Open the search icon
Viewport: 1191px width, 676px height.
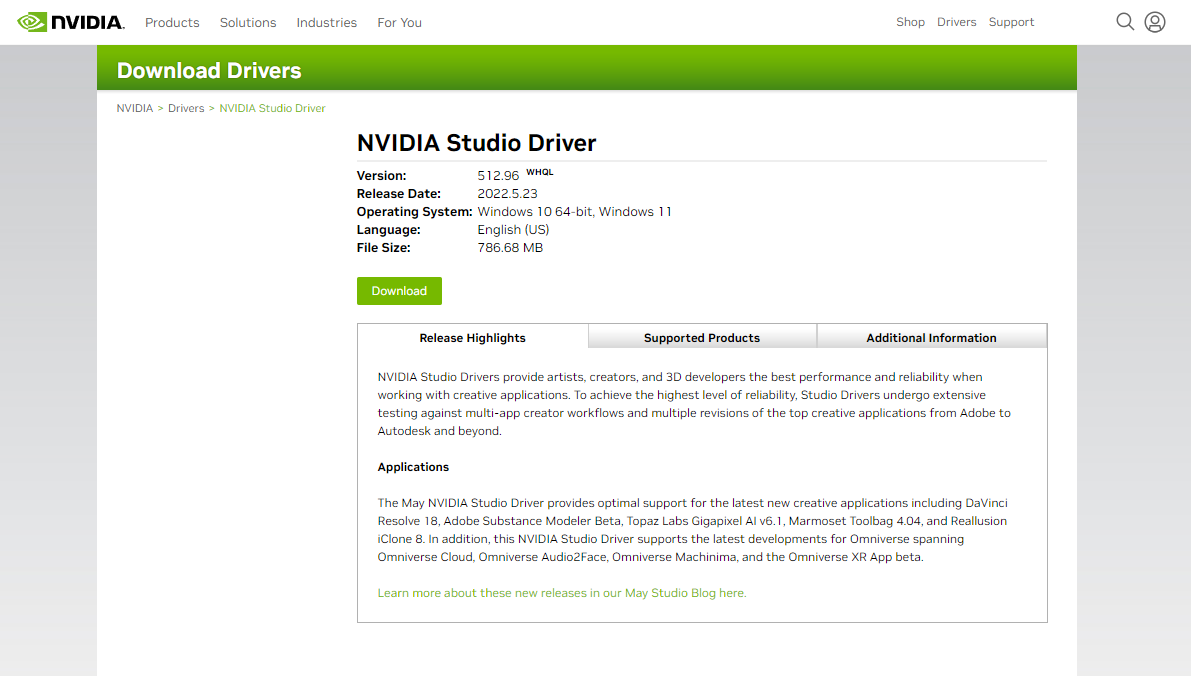tap(1125, 22)
